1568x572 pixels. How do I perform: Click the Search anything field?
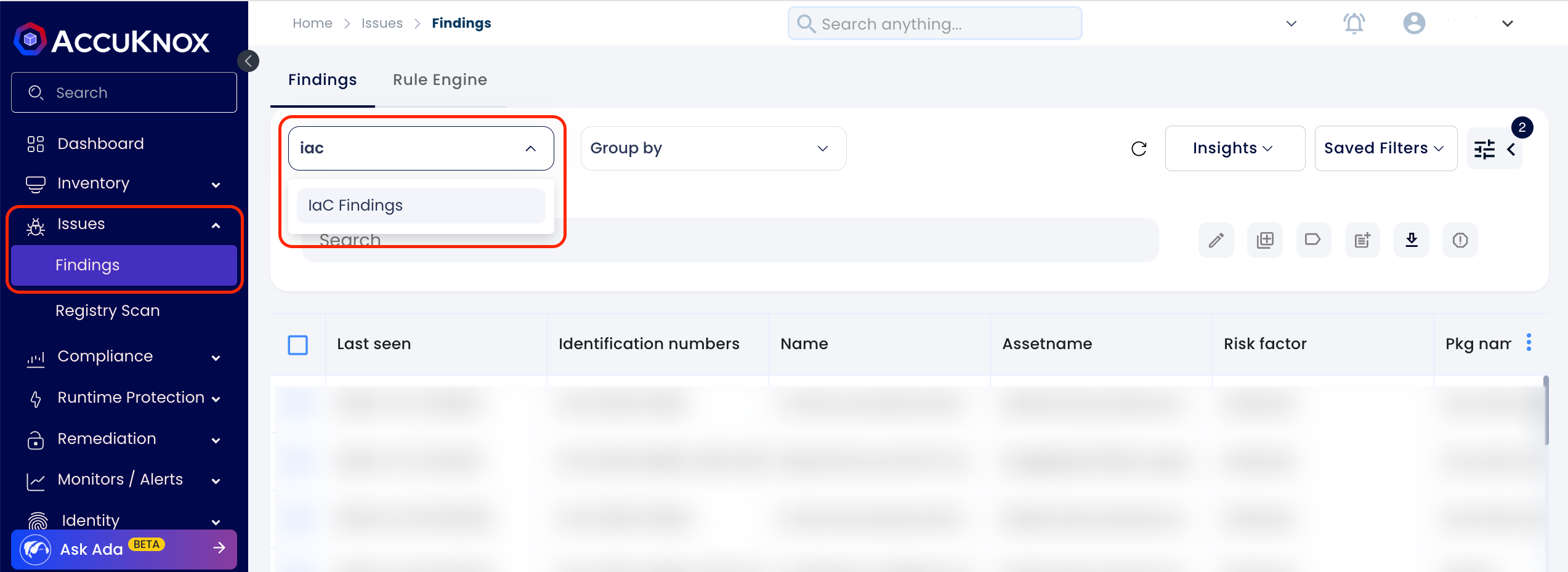click(x=935, y=24)
